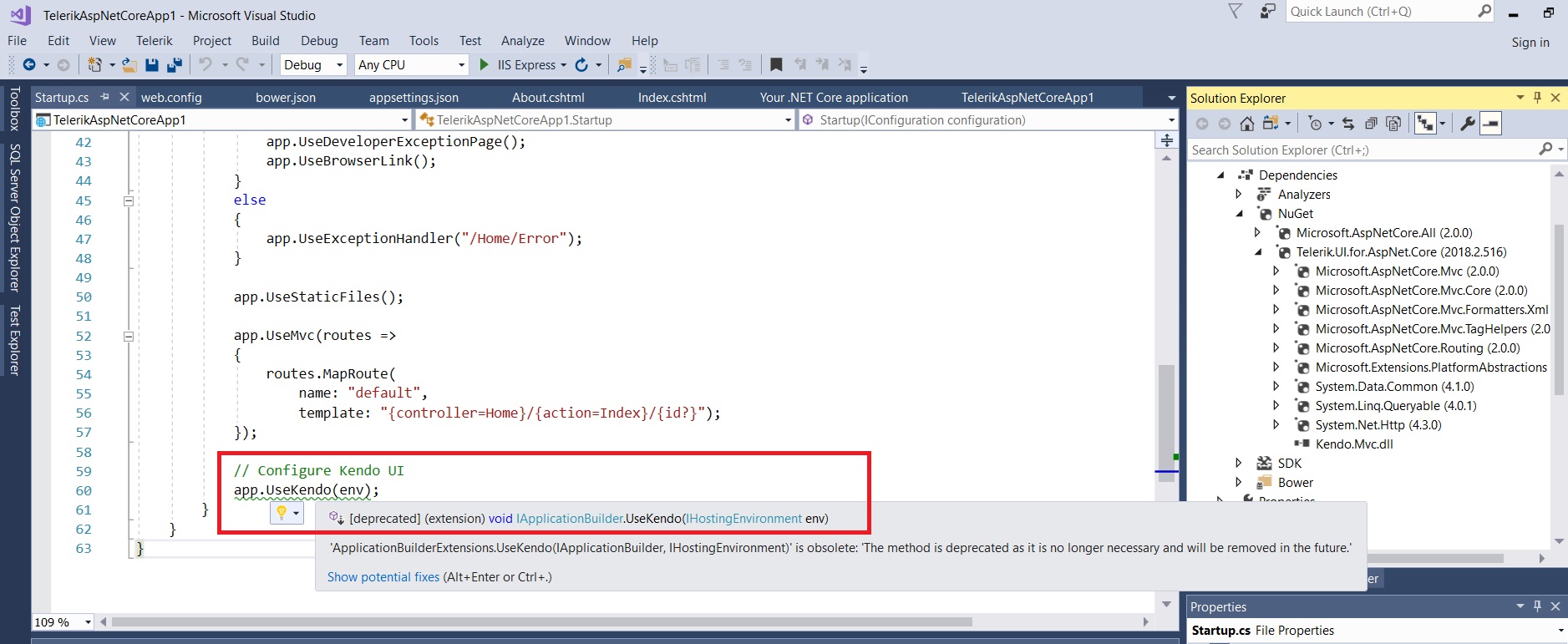Open the Analyze menu
1568x644 pixels.
[523, 40]
